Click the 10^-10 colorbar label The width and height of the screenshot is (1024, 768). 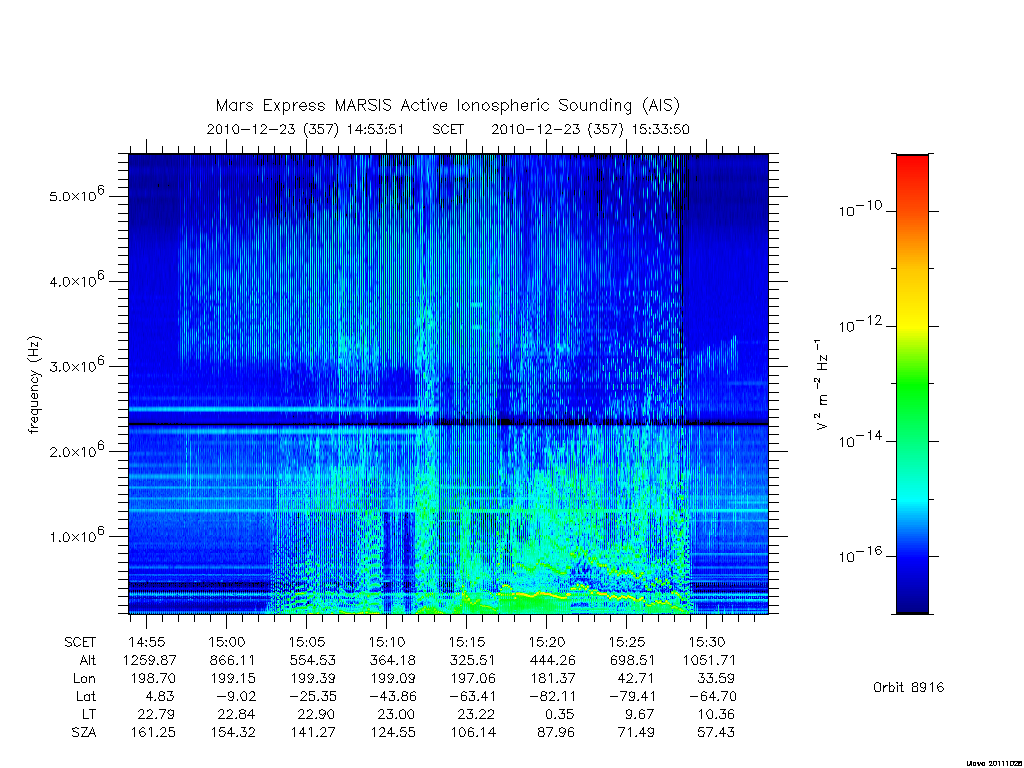point(860,209)
